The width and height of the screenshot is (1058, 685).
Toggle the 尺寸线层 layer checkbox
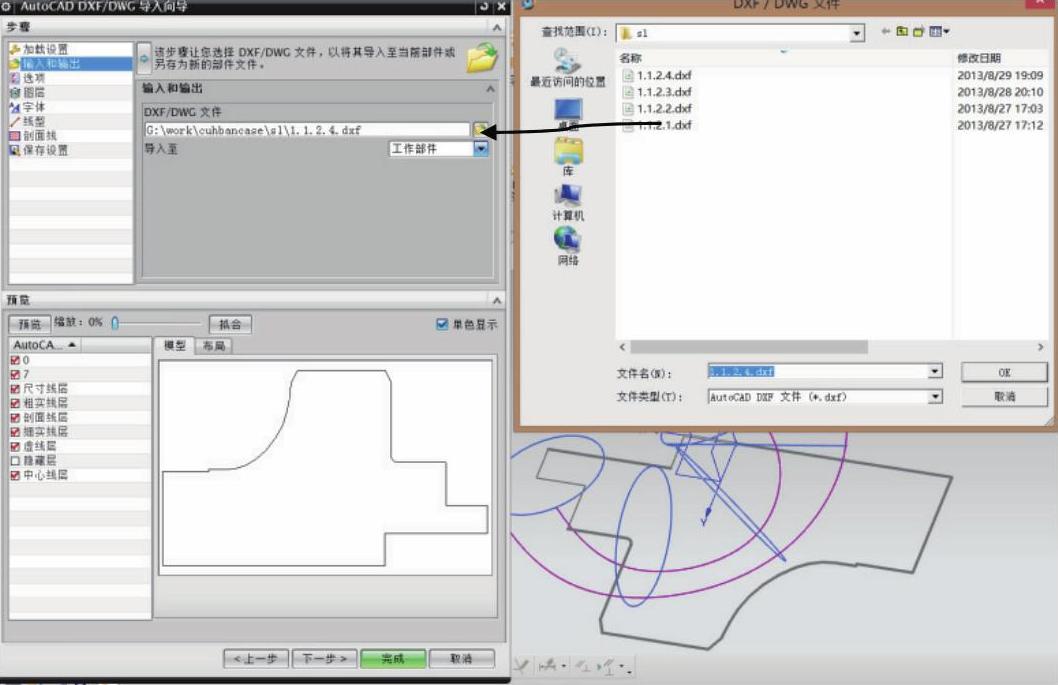coord(15,389)
